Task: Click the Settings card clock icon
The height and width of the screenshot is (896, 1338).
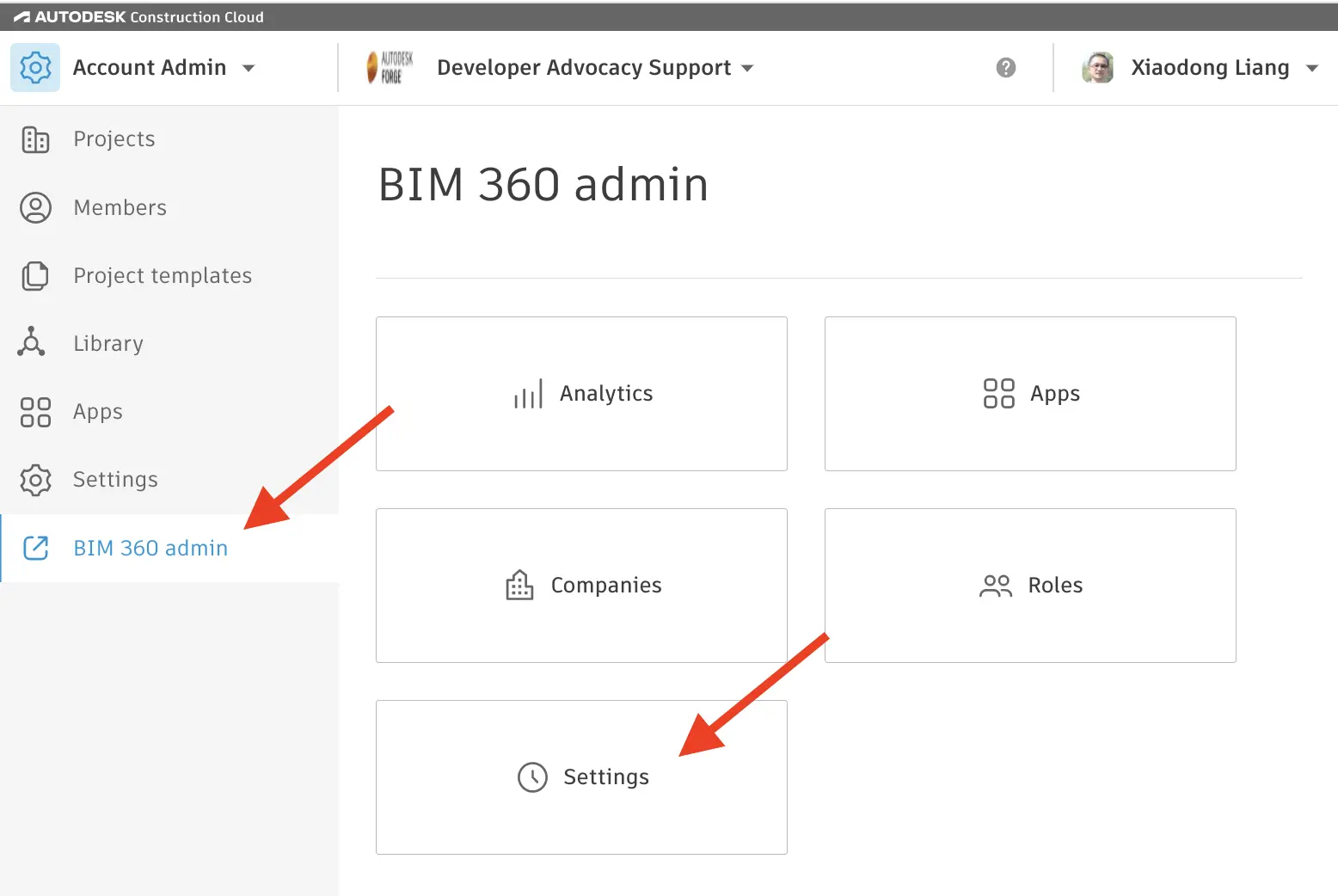Action: [x=532, y=777]
